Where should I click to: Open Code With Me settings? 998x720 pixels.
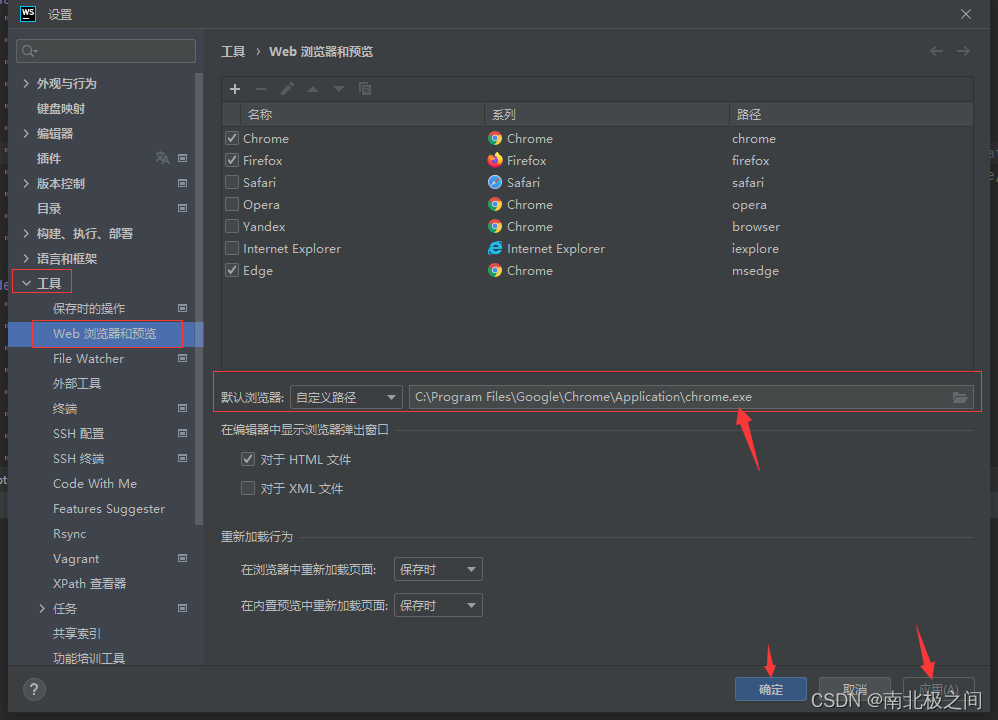click(x=95, y=484)
